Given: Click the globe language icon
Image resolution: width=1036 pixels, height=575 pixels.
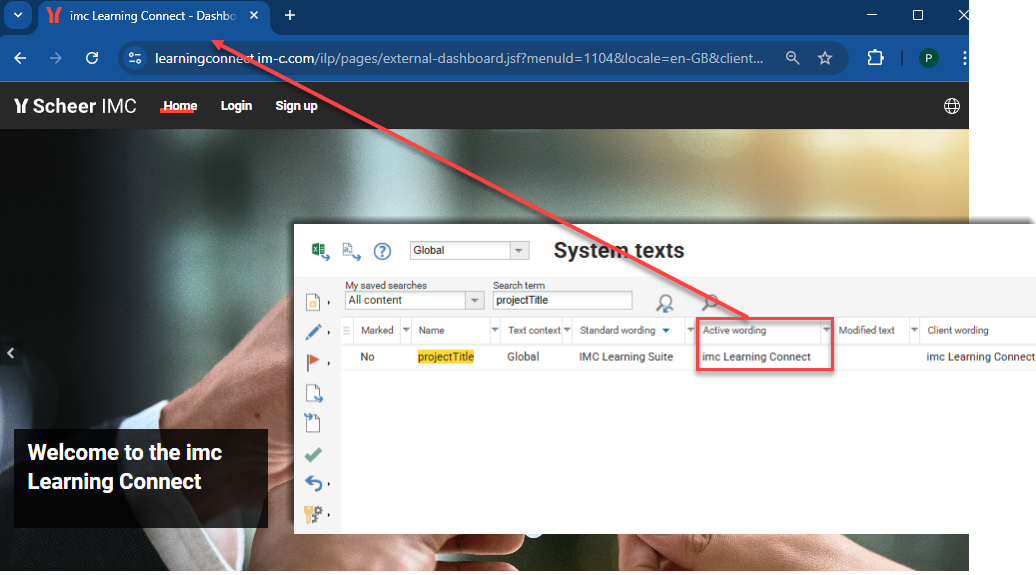Looking at the screenshot, I should [951, 106].
